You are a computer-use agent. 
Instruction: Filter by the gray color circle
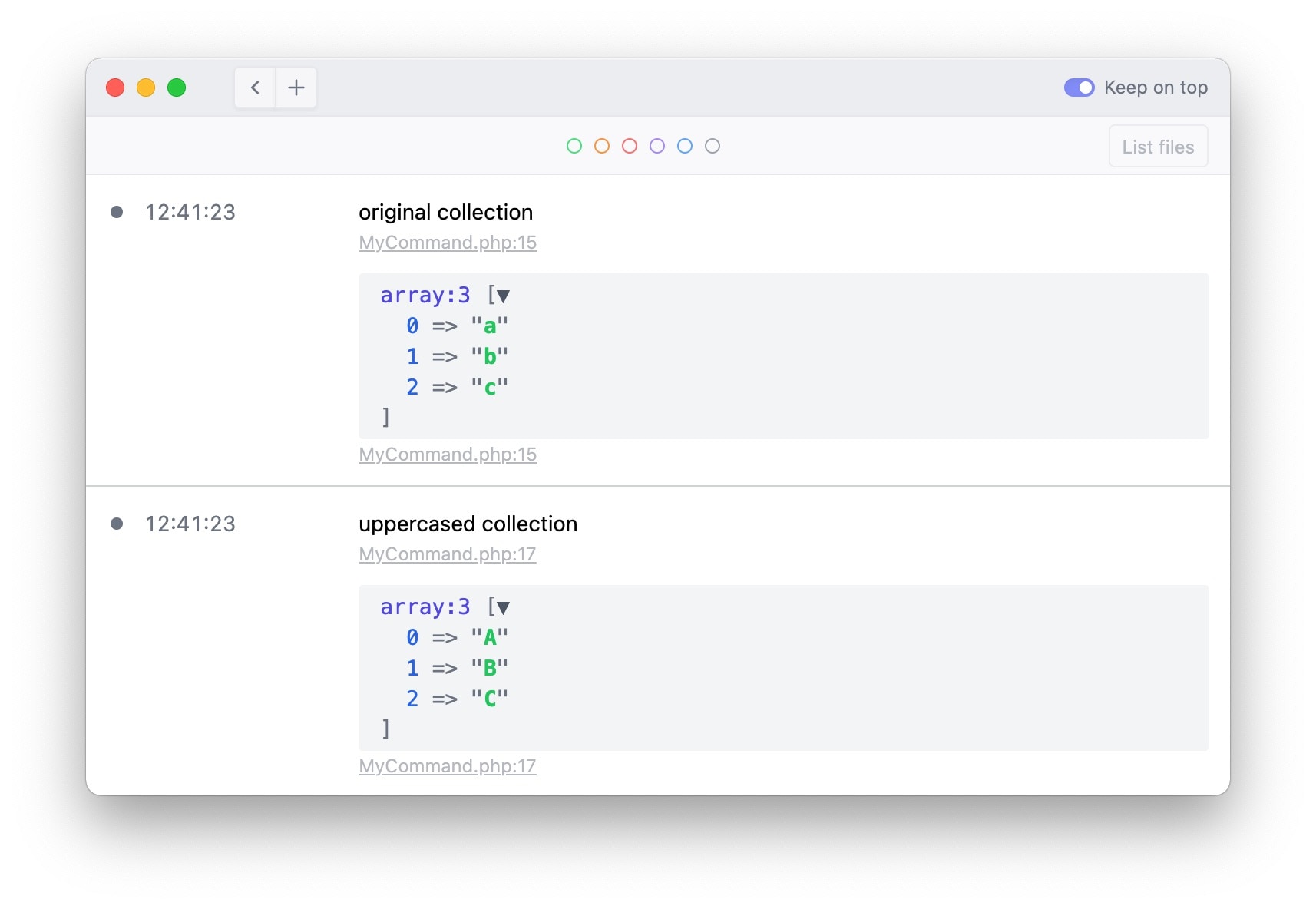pos(713,146)
